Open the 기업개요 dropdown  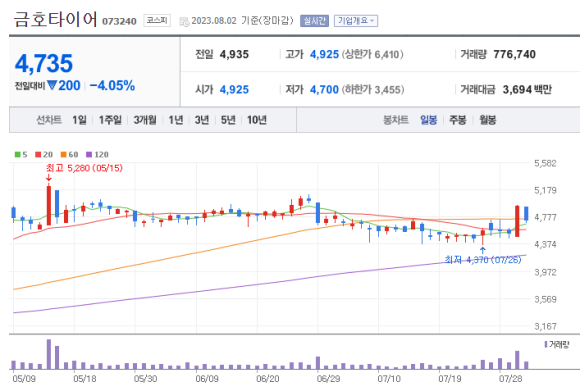click(x=356, y=21)
